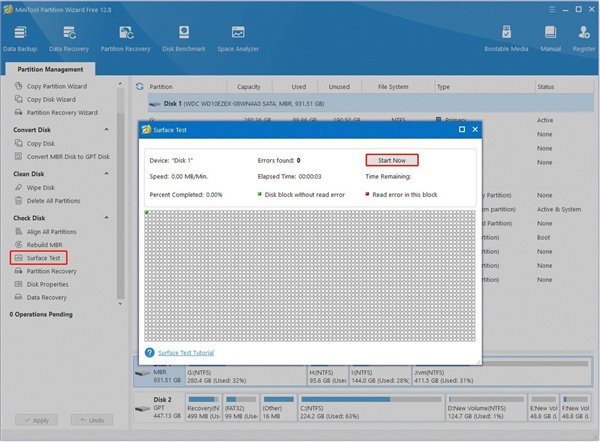Viewport: 600px width, 442px height.
Task: Select Align All Partitions
Action: click(x=46, y=232)
